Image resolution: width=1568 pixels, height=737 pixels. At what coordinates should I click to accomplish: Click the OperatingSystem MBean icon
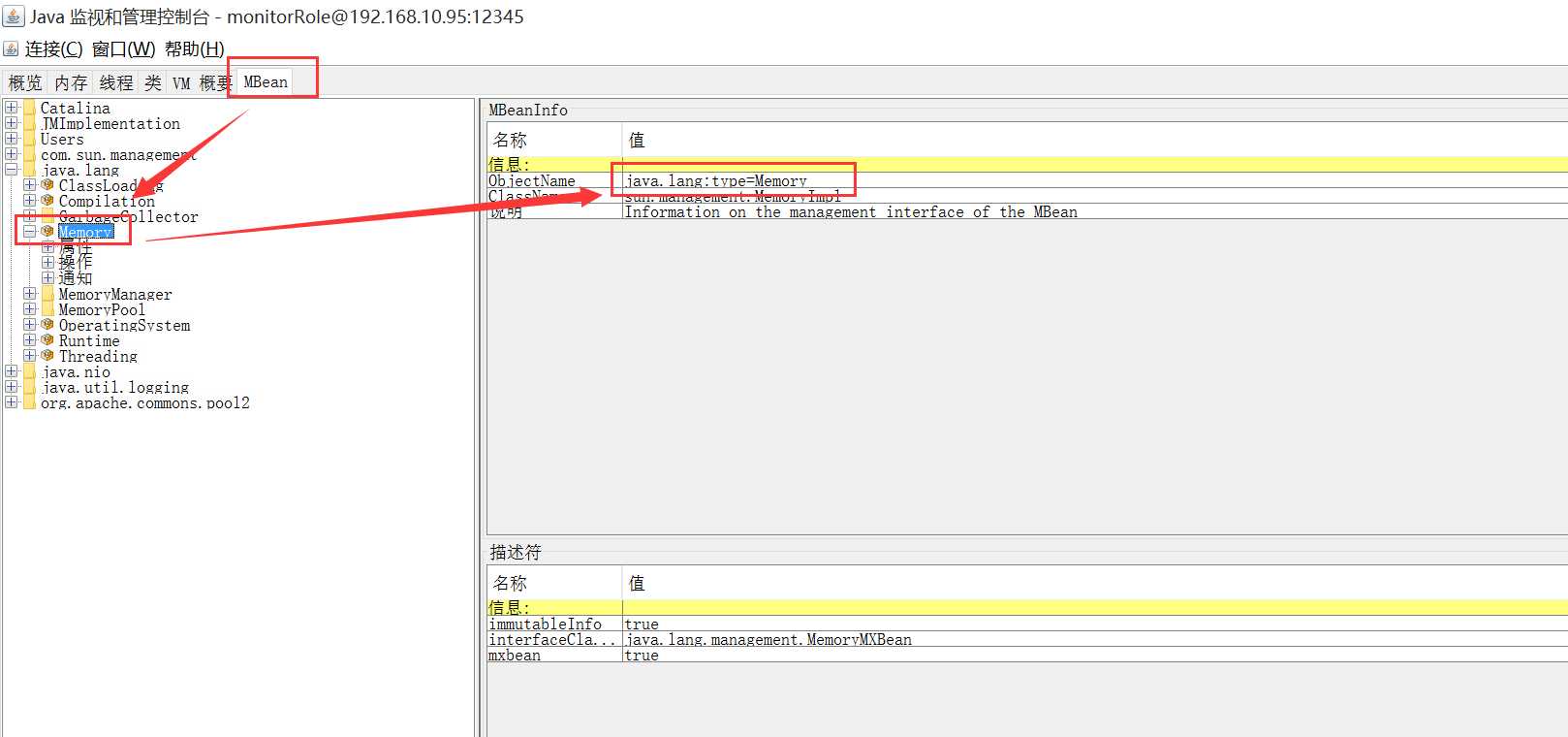tap(47, 325)
